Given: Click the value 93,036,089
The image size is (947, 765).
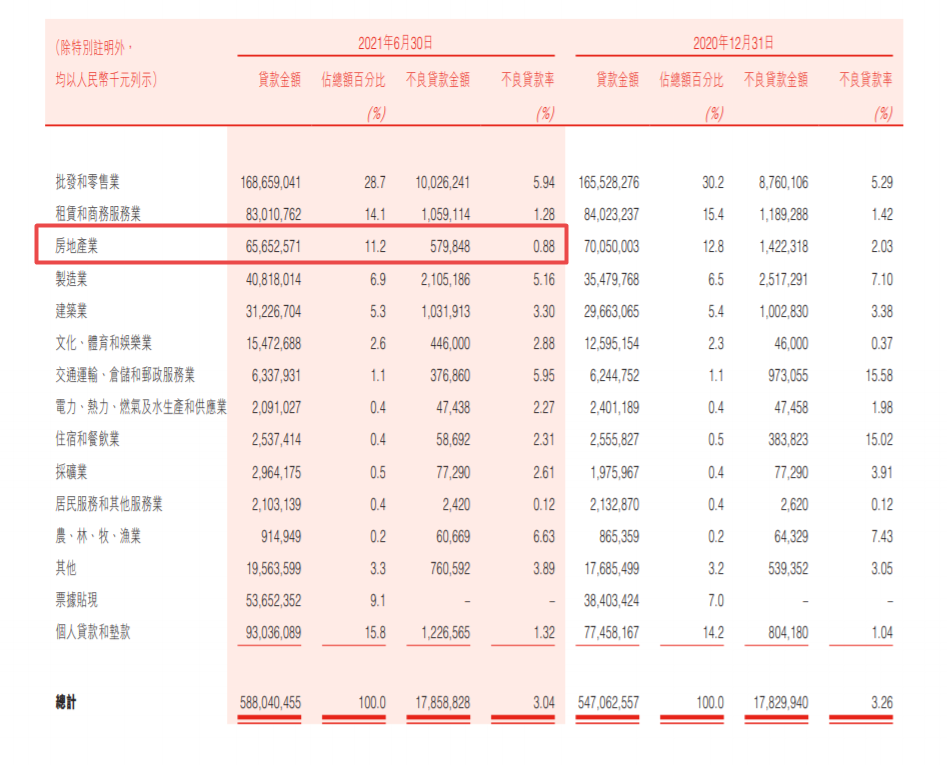Looking at the screenshot, I should (x=273, y=633).
